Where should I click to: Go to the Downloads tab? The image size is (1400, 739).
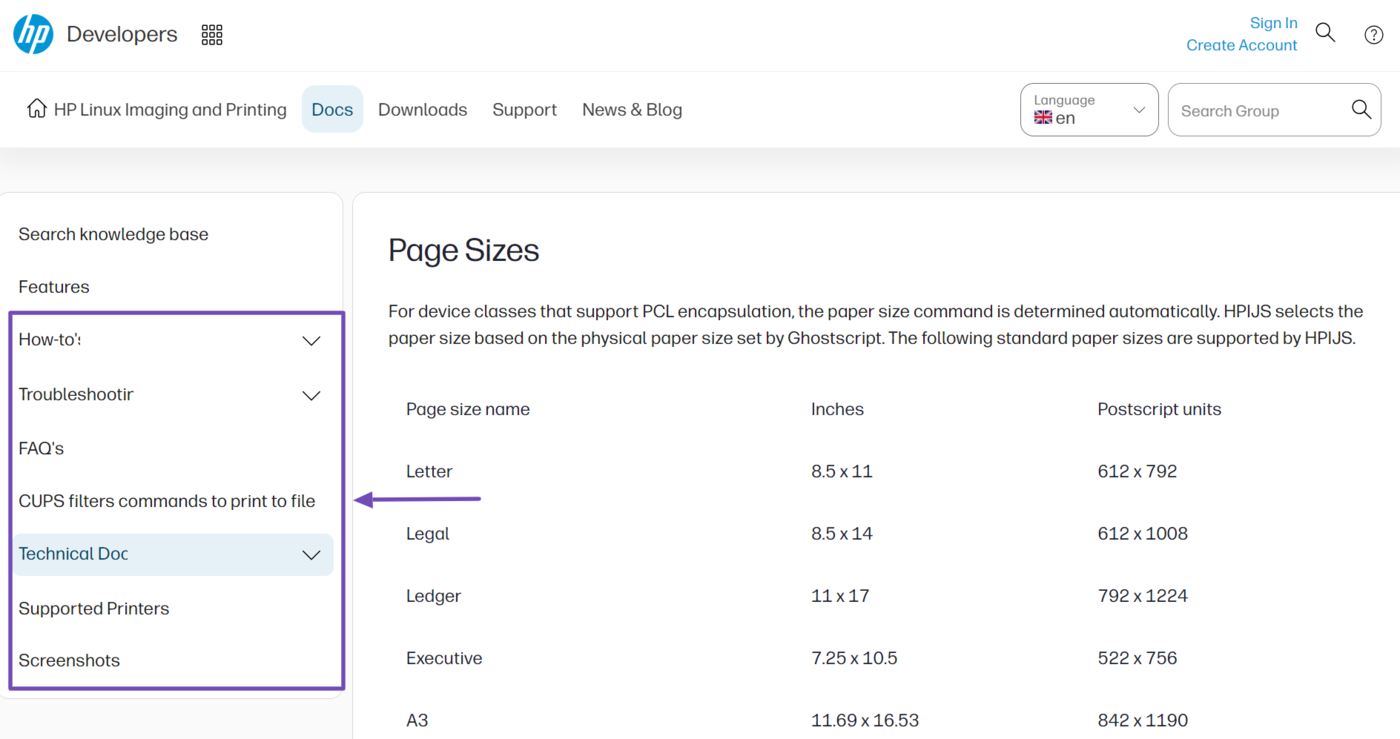click(422, 110)
